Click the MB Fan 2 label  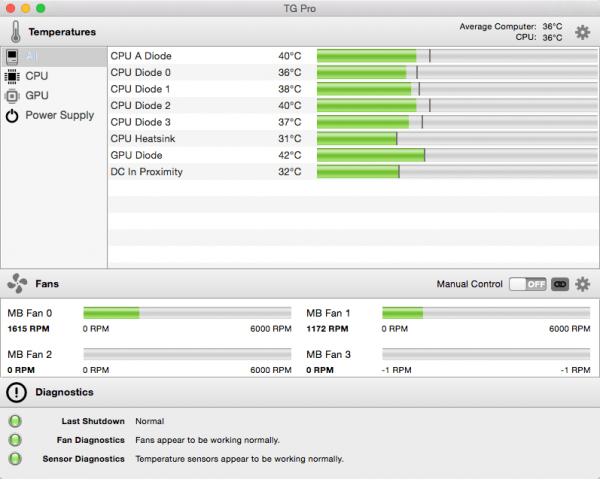tap(29, 354)
